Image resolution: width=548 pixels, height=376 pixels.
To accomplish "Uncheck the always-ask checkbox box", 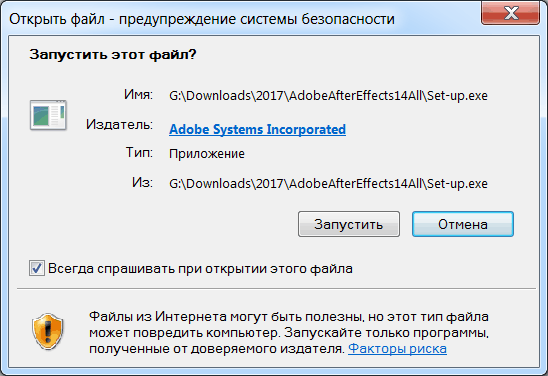I will (37, 268).
